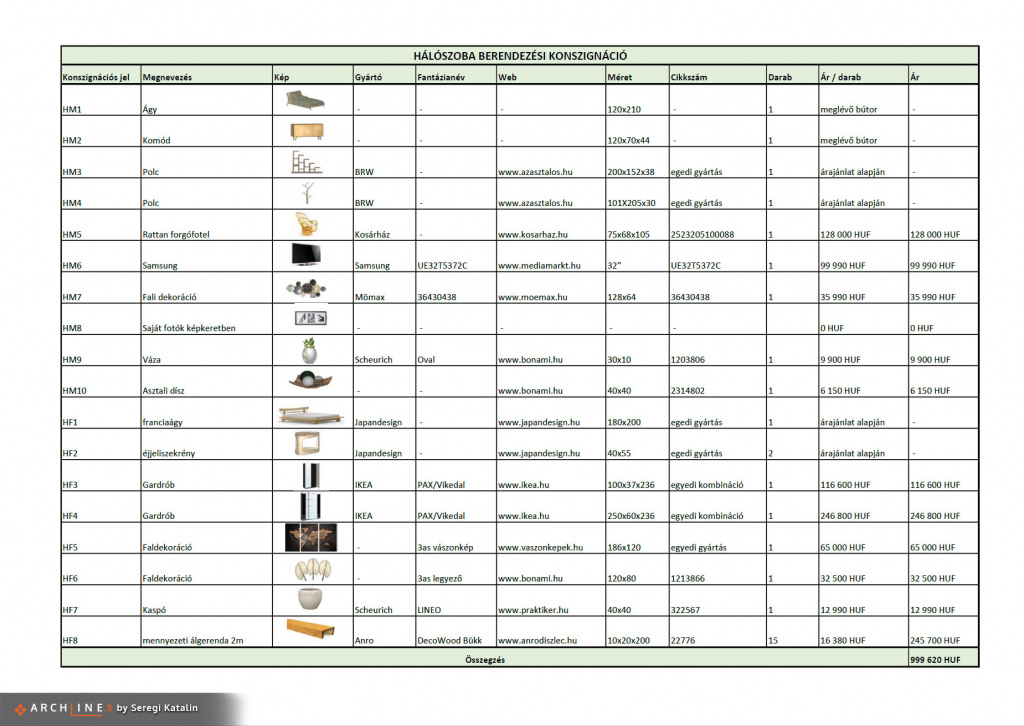
Task: Visit www.ikea.hu link in row HF4
Action: click(523, 516)
